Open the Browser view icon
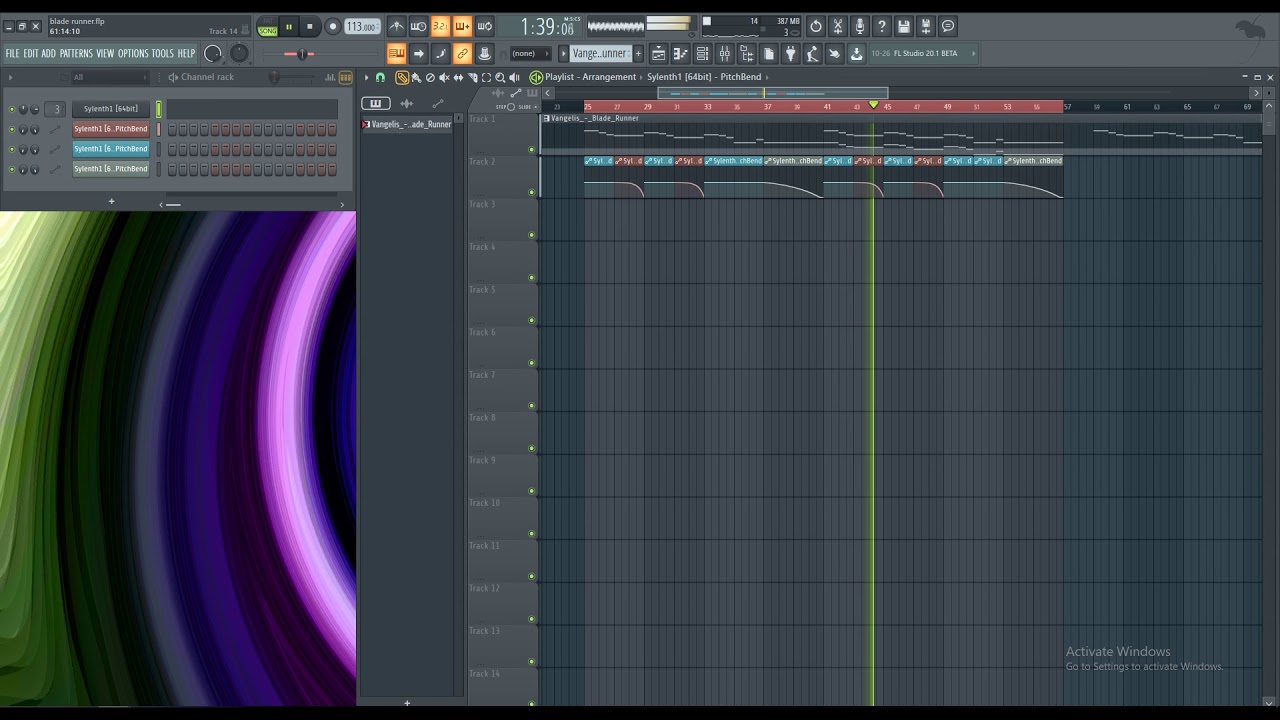This screenshot has width=1280, height=720. [746, 54]
